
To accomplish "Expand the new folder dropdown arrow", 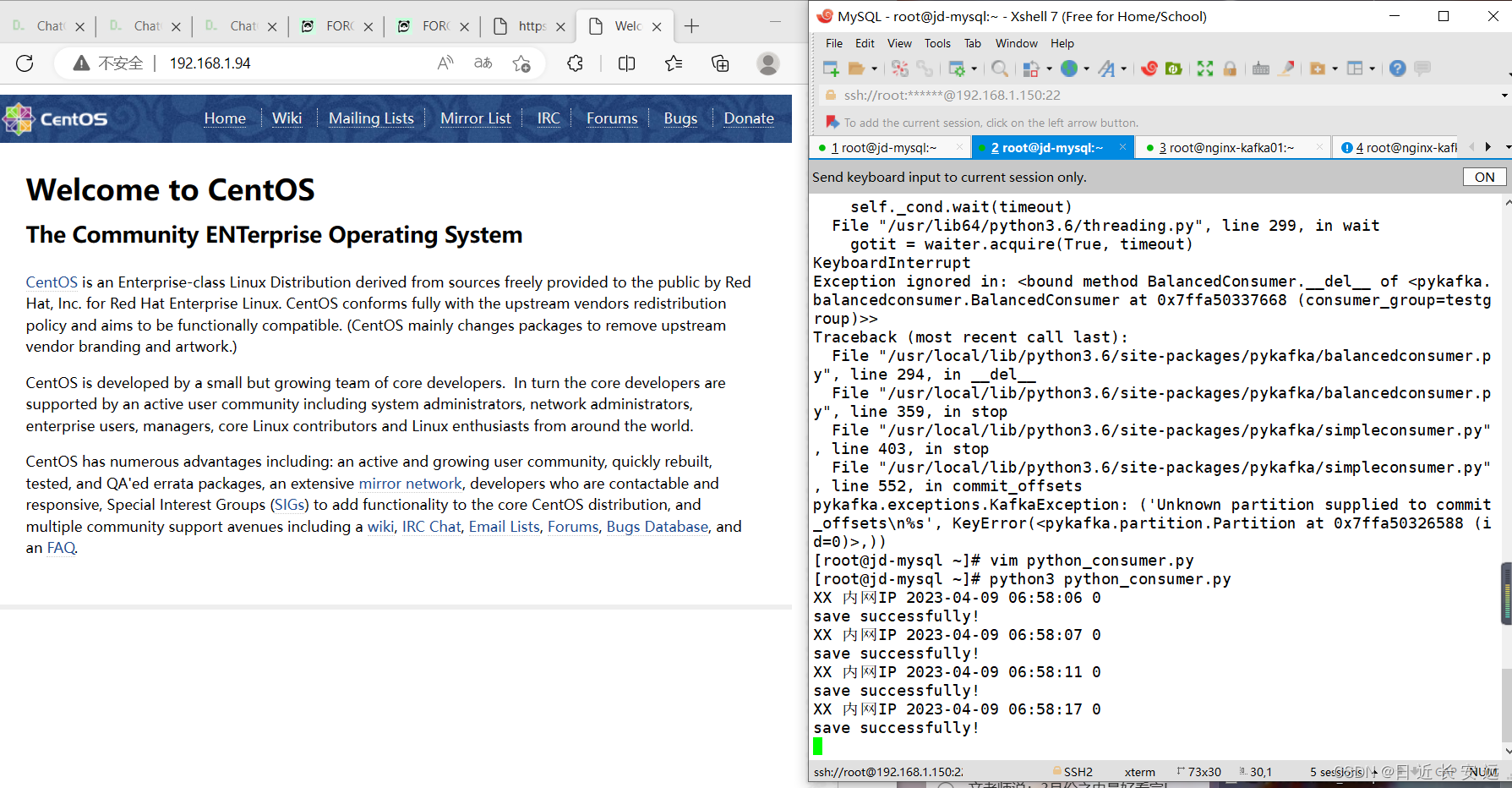I will coord(1335,68).
